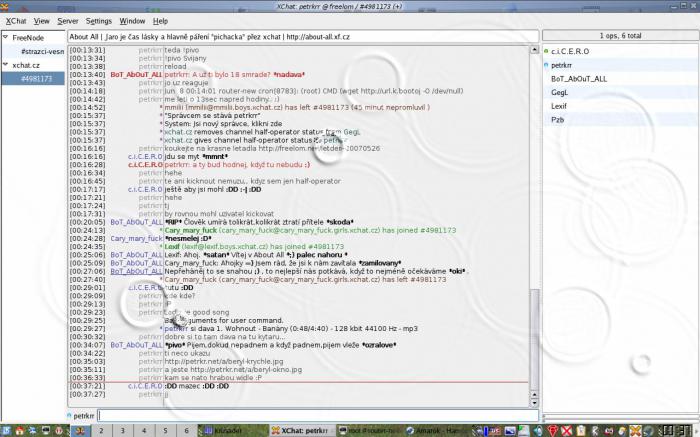Switch to virtual desktop 6

click(x=187, y=431)
